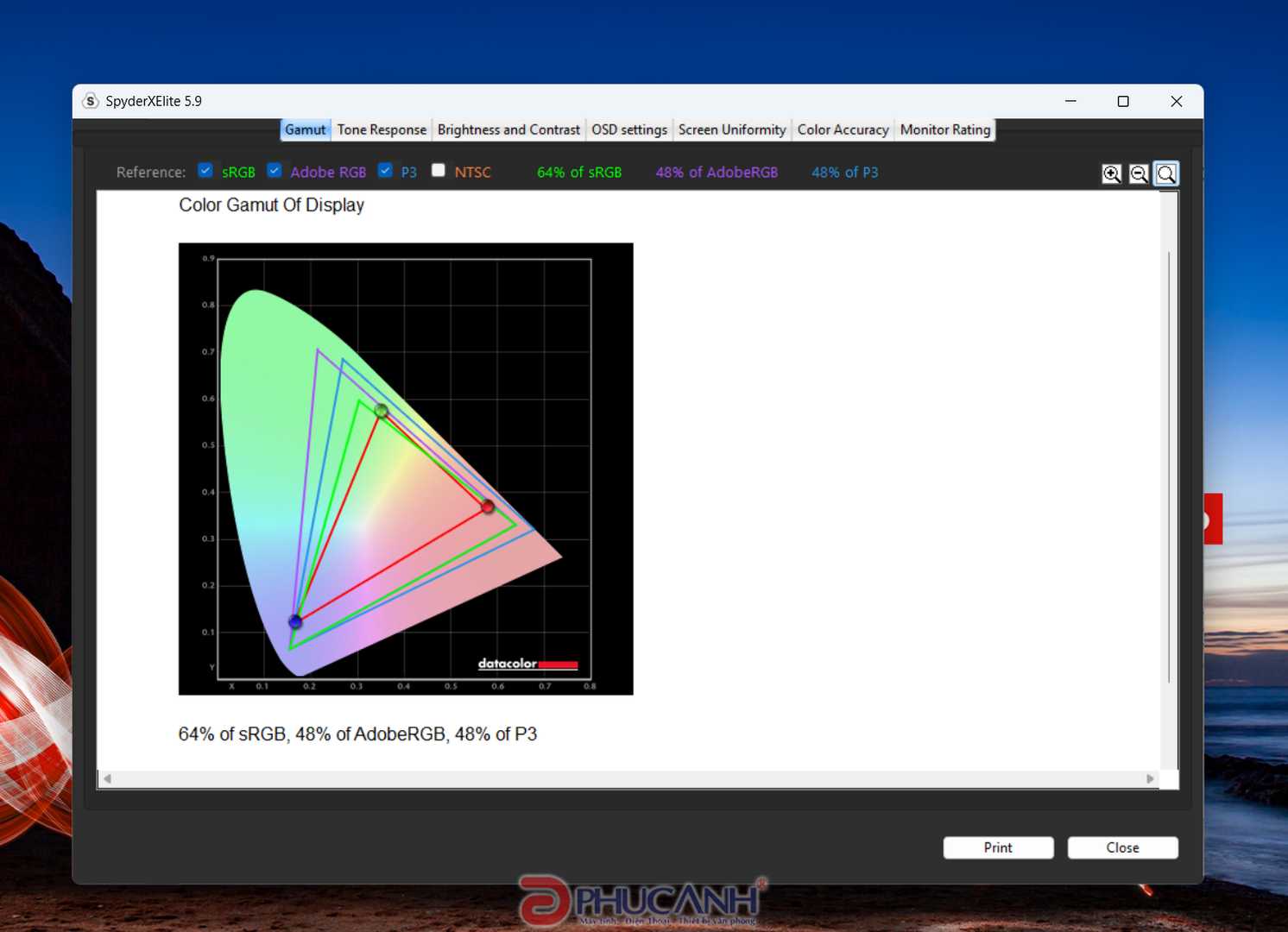The width and height of the screenshot is (1288, 932).
Task: Click the zoom in magnifier icon
Action: tap(1112, 173)
